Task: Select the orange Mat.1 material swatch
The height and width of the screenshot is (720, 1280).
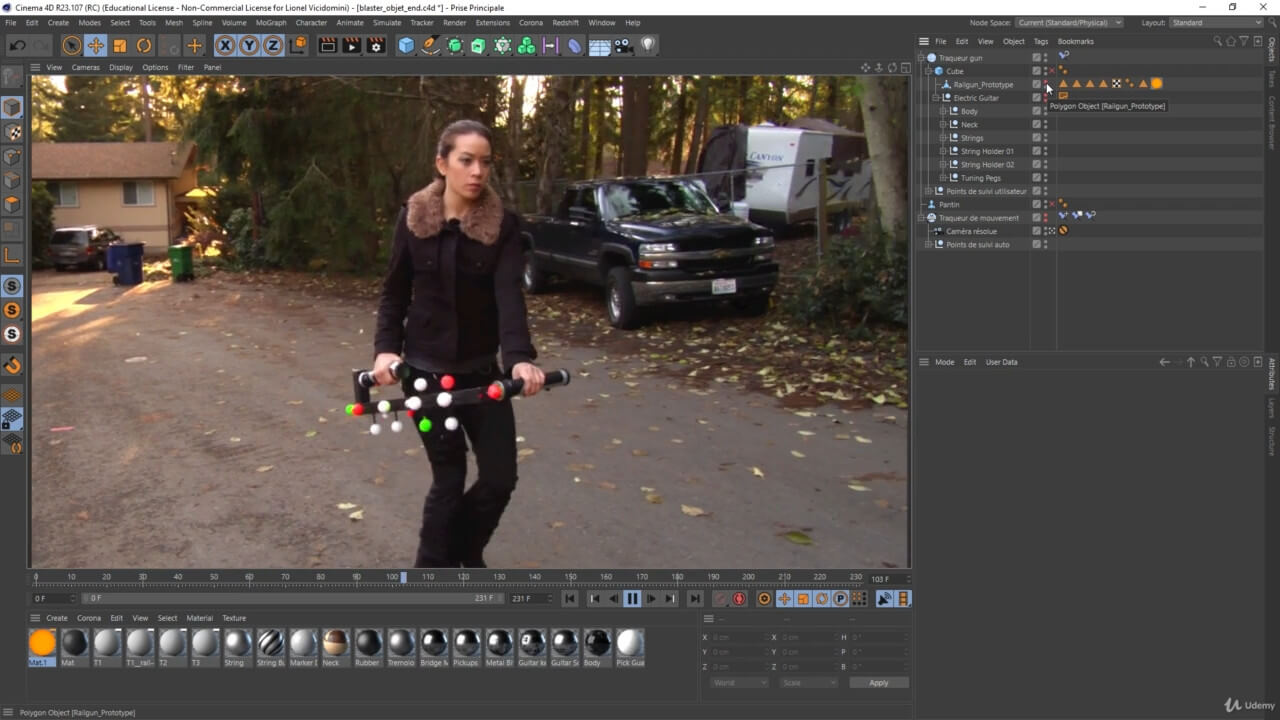Action: click(x=42, y=643)
